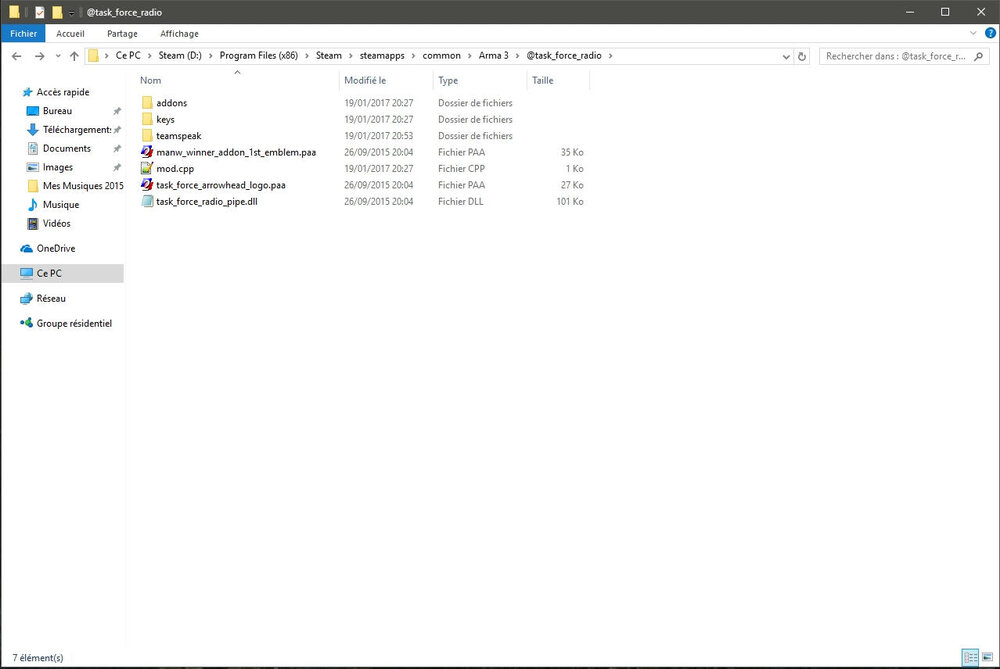
Task: Open Téléchargements in the navigation pane
Action: pos(77,129)
